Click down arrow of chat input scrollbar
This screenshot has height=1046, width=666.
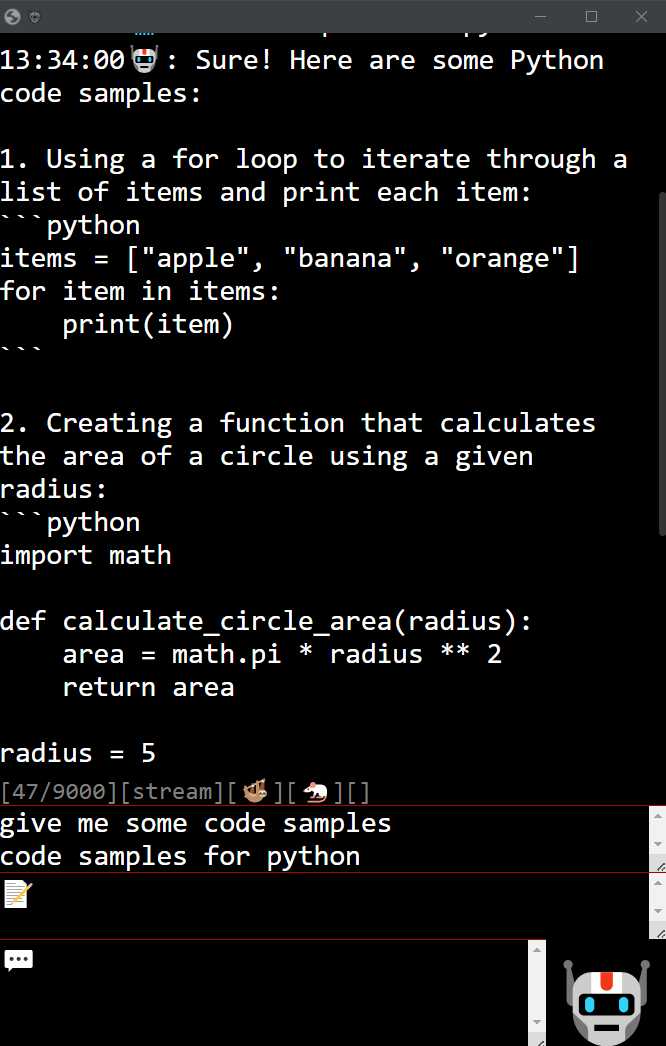(x=537, y=1021)
